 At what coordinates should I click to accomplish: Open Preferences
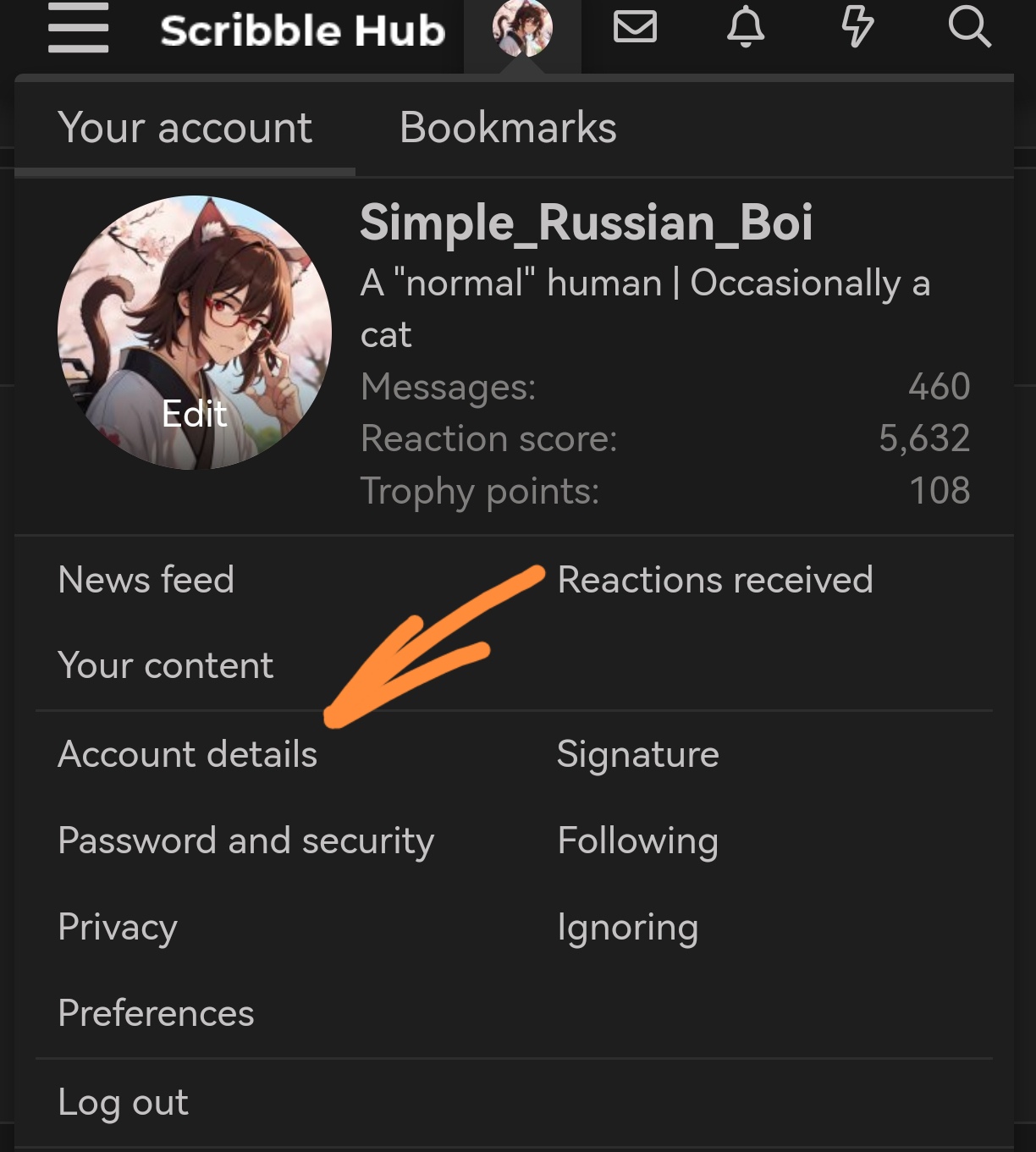[156, 1014]
